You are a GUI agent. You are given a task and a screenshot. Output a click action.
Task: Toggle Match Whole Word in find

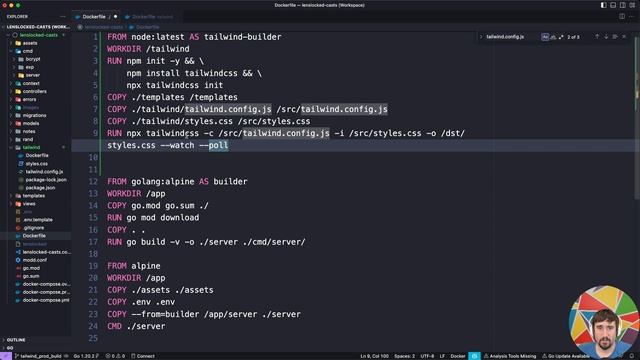[553, 37]
